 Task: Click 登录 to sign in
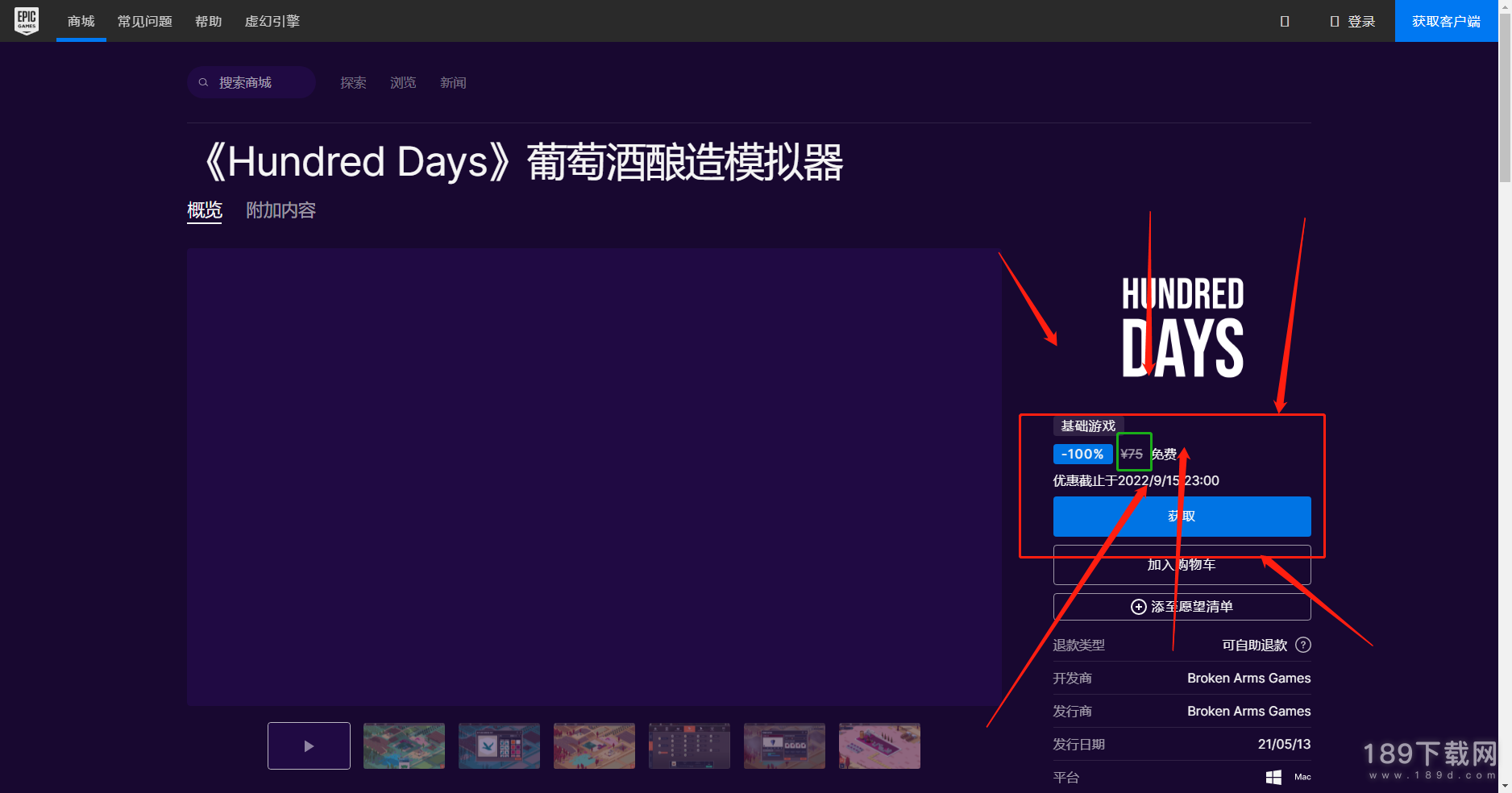point(1353,21)
